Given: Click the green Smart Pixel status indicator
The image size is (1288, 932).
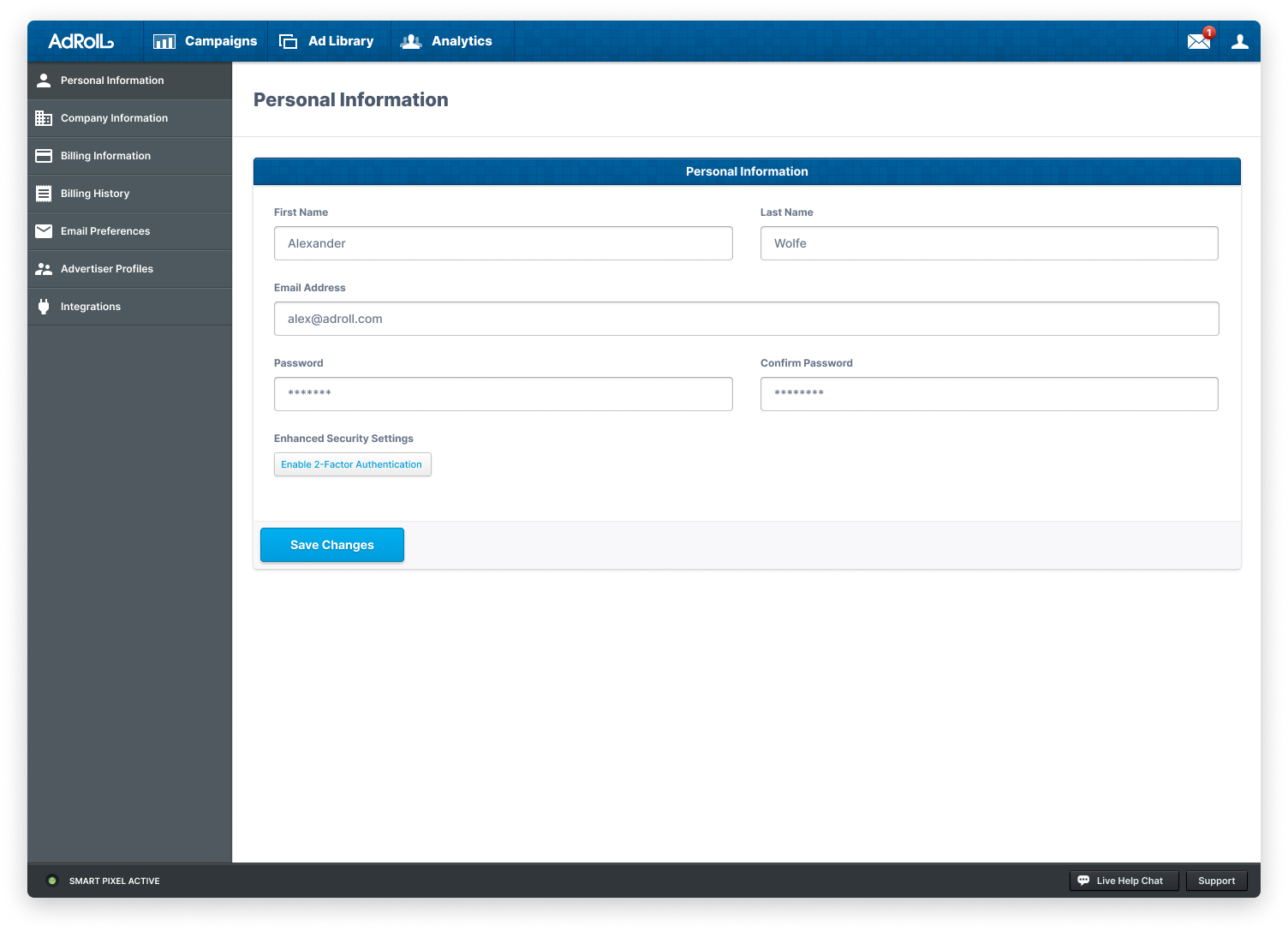Looking at the screenshot, I should click(x=52, y=881).
